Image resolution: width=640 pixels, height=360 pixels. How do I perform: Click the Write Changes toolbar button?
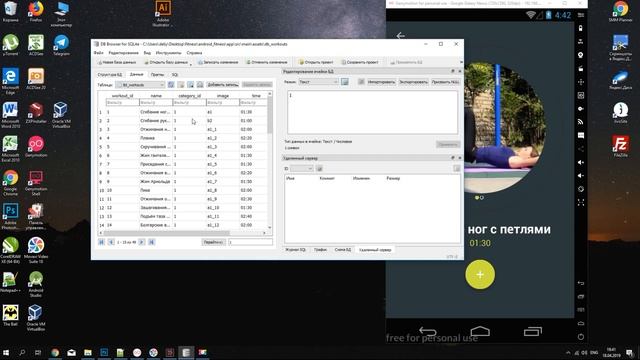point(218,62)
